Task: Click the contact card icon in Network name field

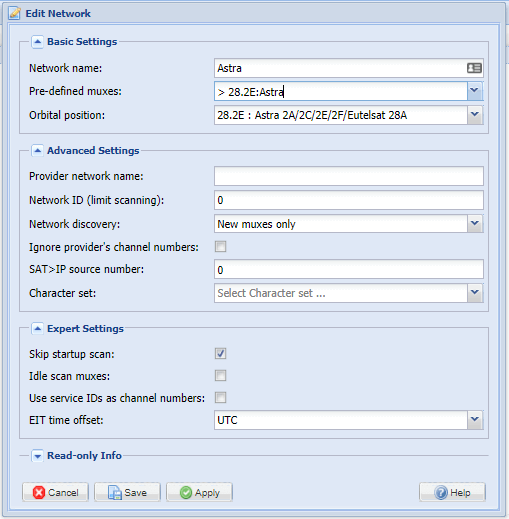Action: (x=474, y=68)
